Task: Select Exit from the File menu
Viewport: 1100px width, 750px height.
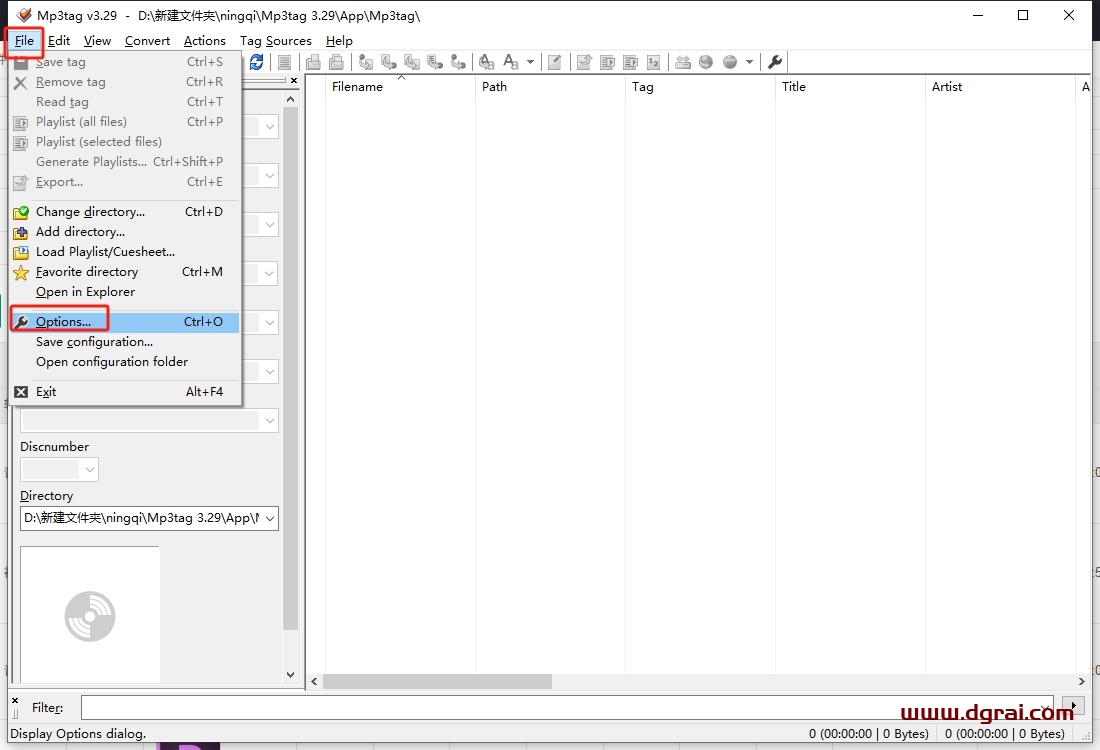Action: pos(125,392)
